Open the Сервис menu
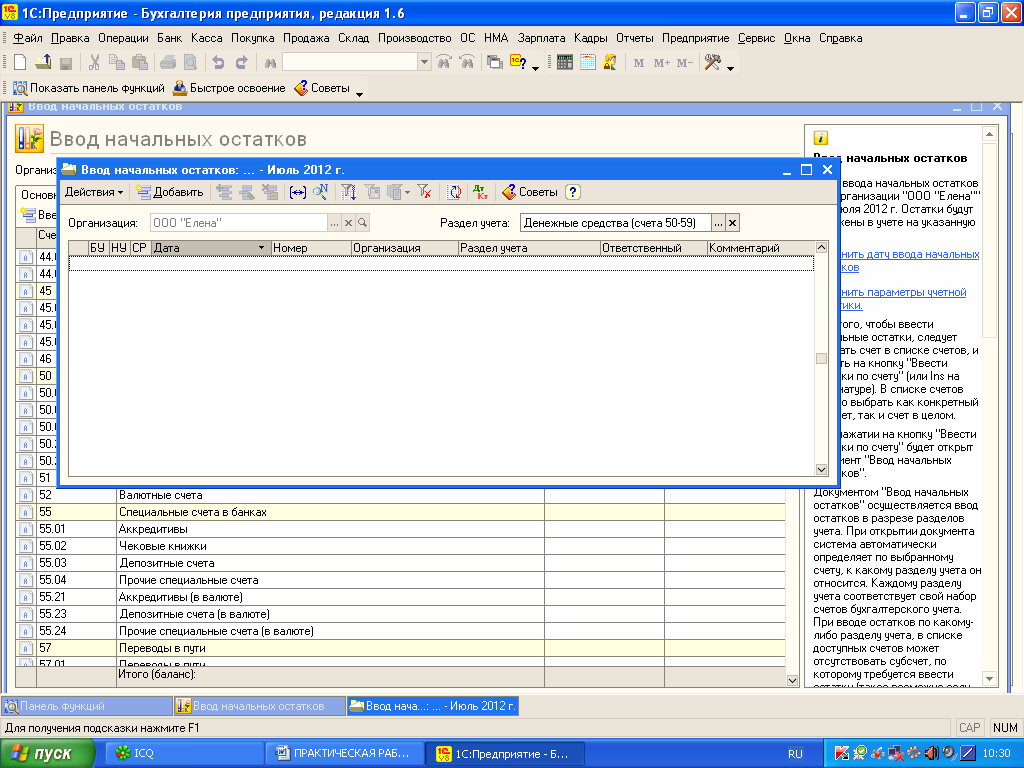This screenshot has height=768, width=1024. pyautogui.click(x=757, y=38)
